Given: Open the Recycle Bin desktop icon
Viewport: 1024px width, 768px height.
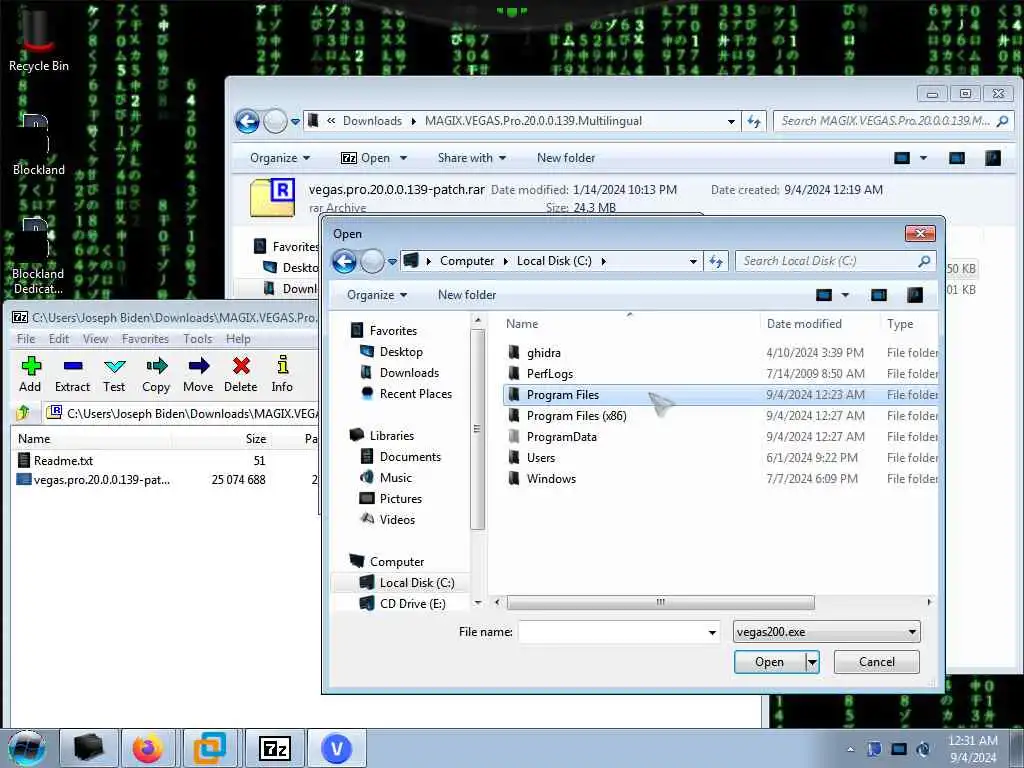Looking at the screenshot, I should (x=38, y=40).
